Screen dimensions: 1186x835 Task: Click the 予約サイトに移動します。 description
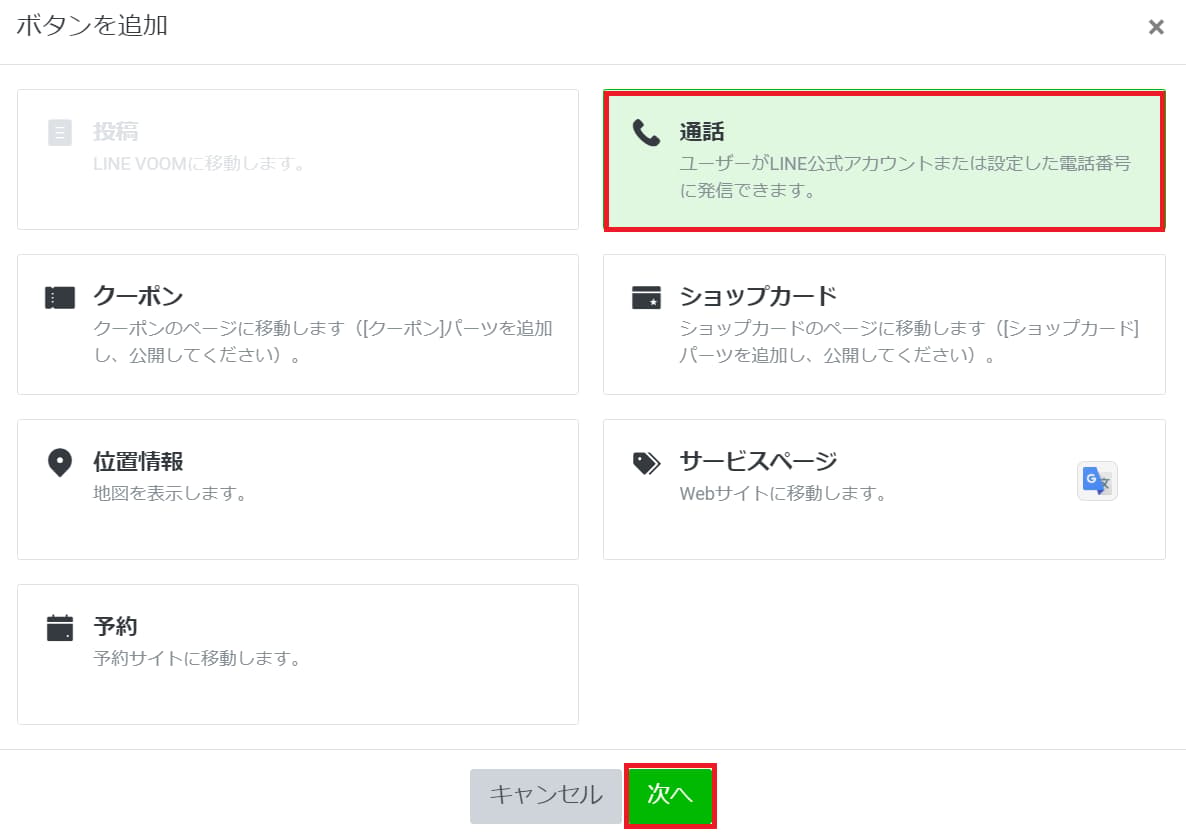coord(198,658)
